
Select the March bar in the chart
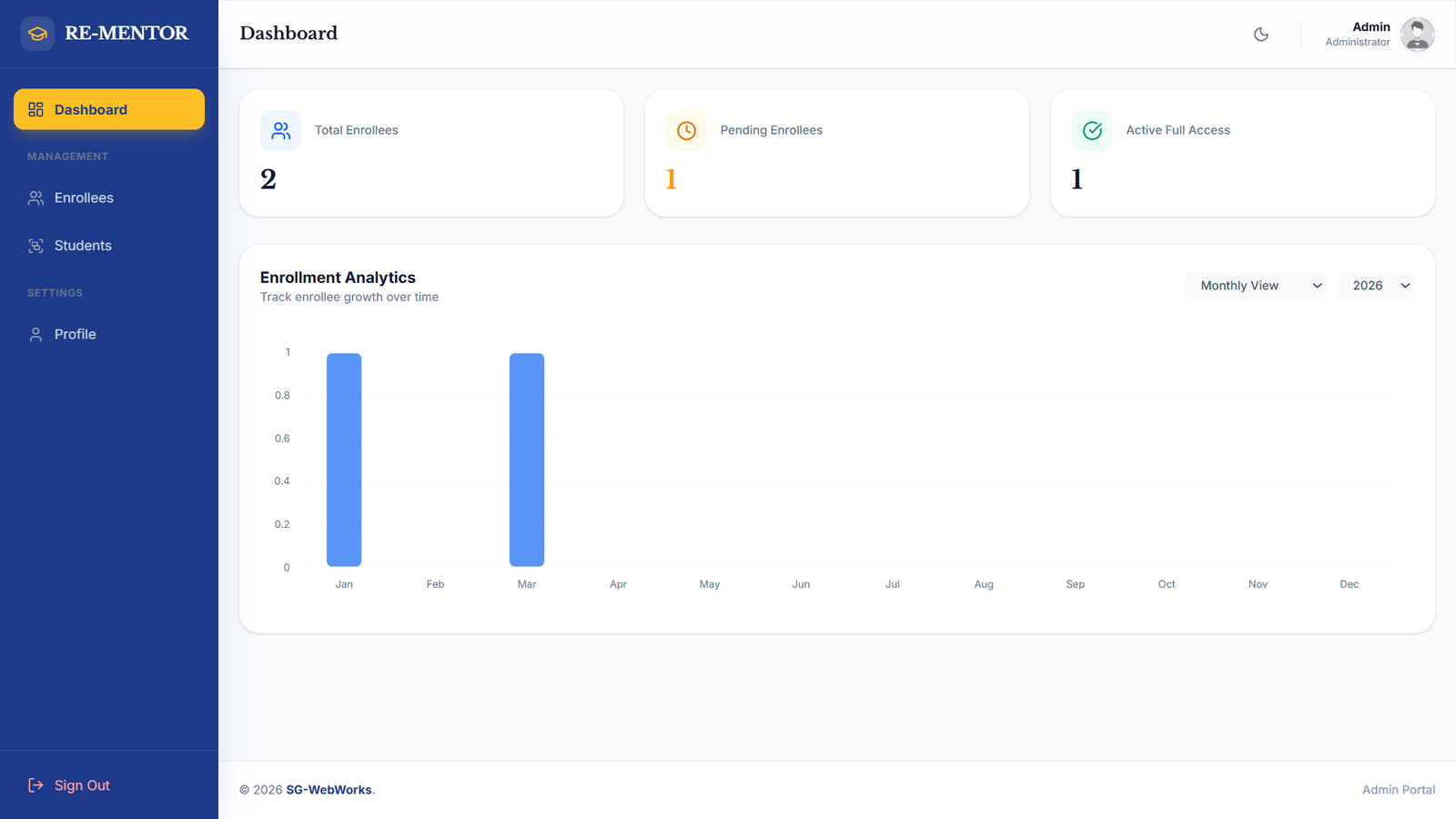tap(527, 460)
